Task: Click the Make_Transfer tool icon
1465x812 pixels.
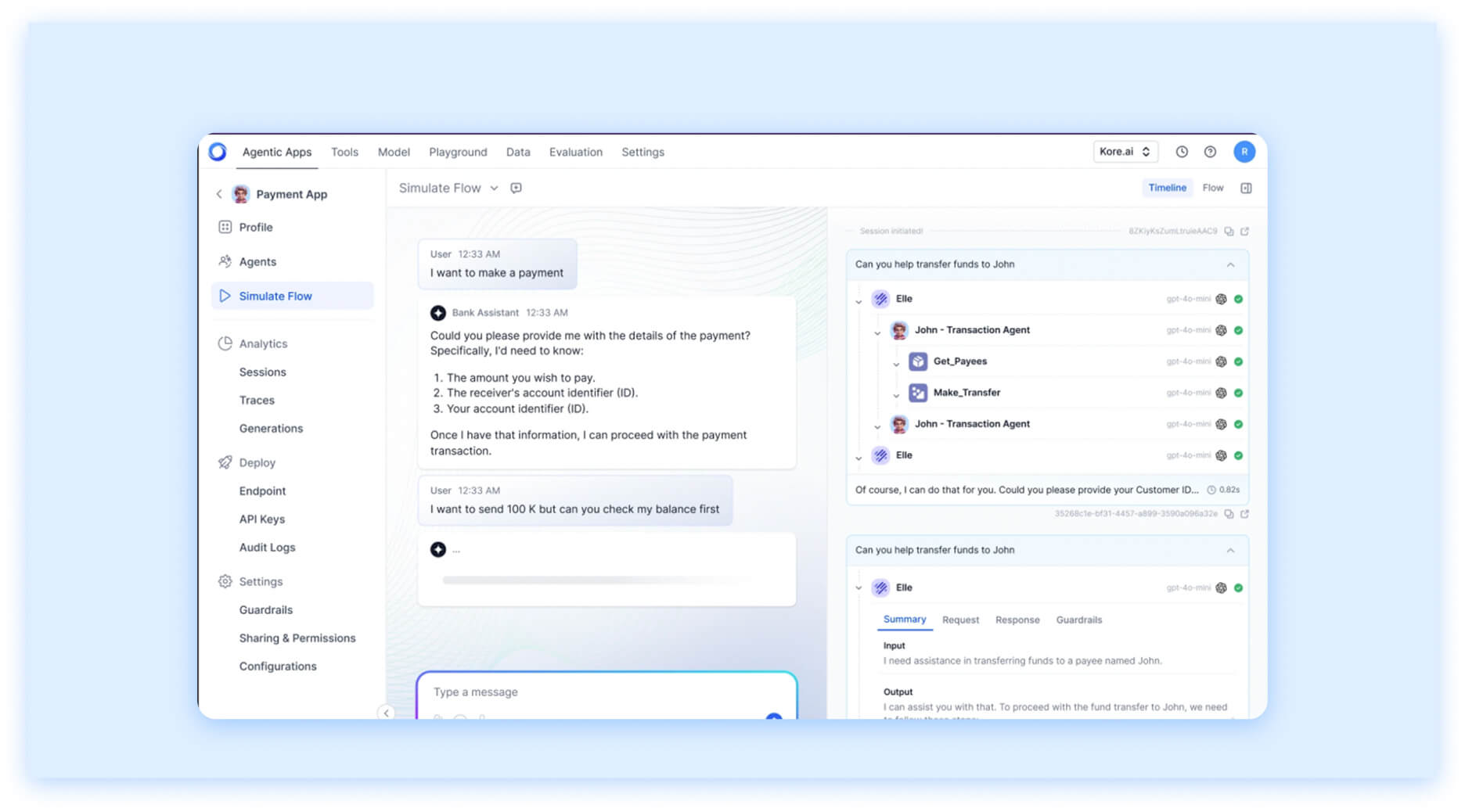Action: (916, 392)
